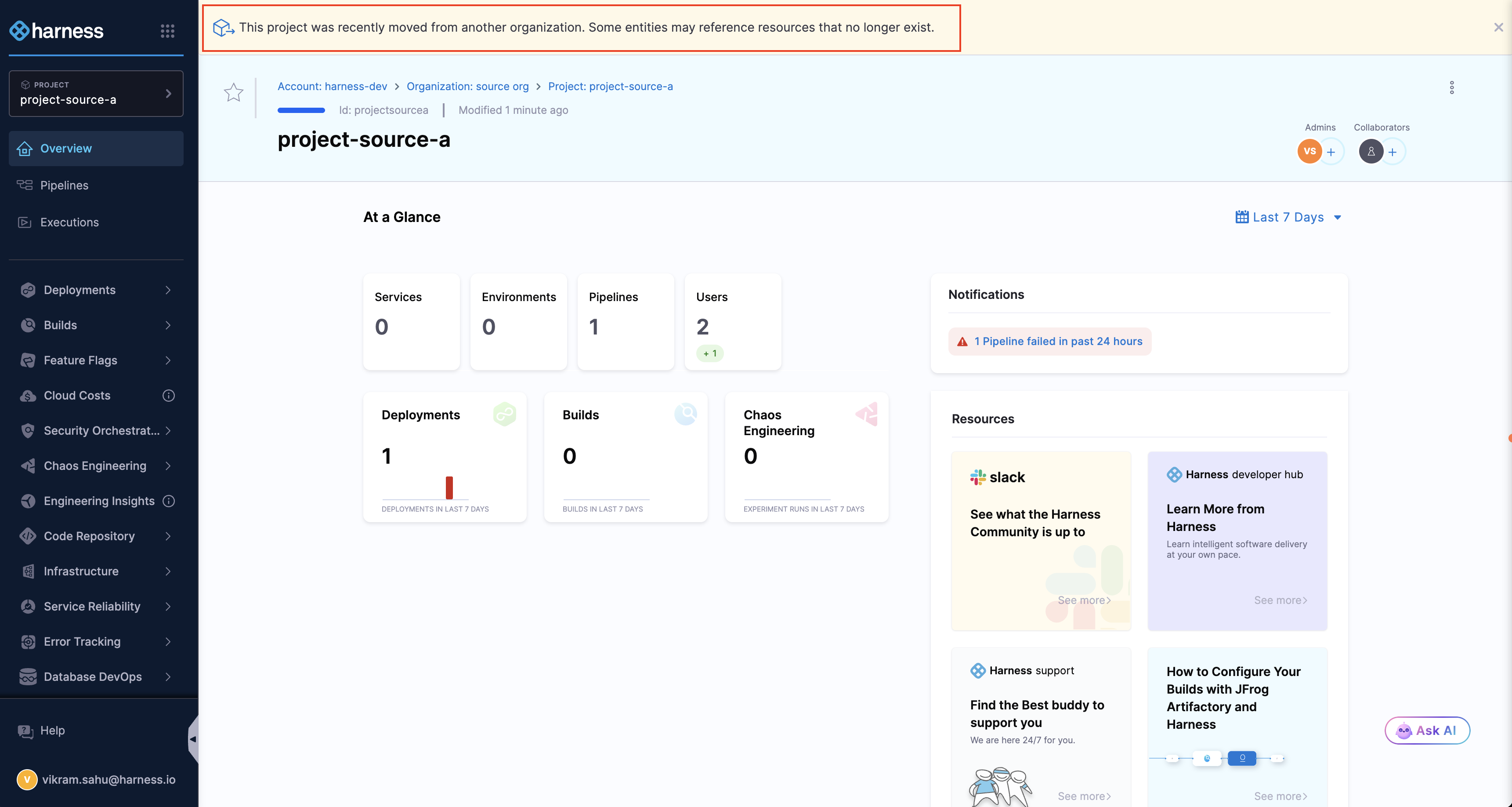
Task: Add an admin with the plus icon
Action: click(1331, 152)
